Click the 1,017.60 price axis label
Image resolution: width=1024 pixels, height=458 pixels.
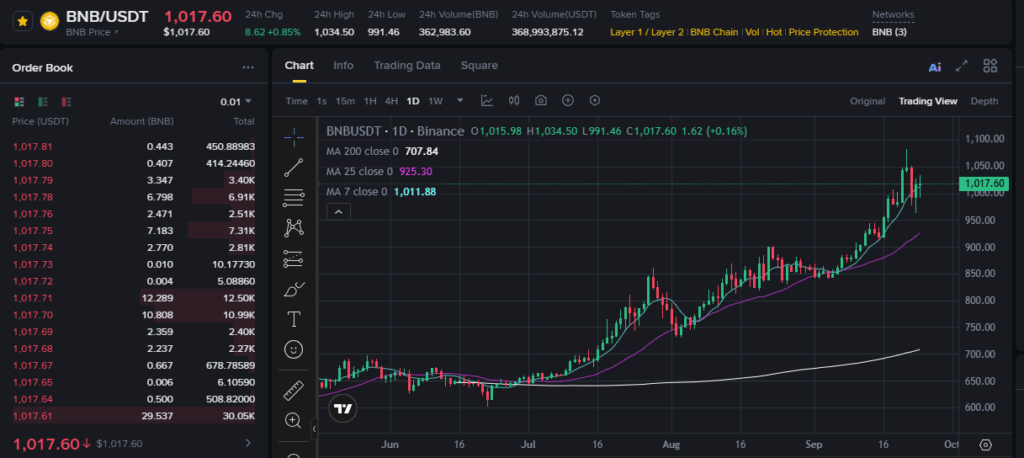pos(982,184)
